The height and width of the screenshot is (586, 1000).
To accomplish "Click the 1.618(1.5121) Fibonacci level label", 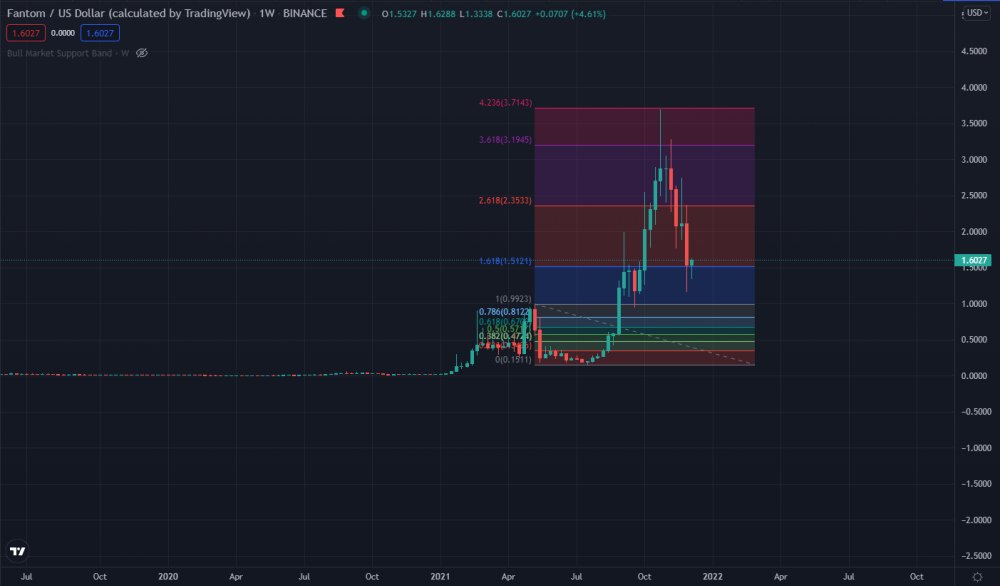I will pos(505,261).
